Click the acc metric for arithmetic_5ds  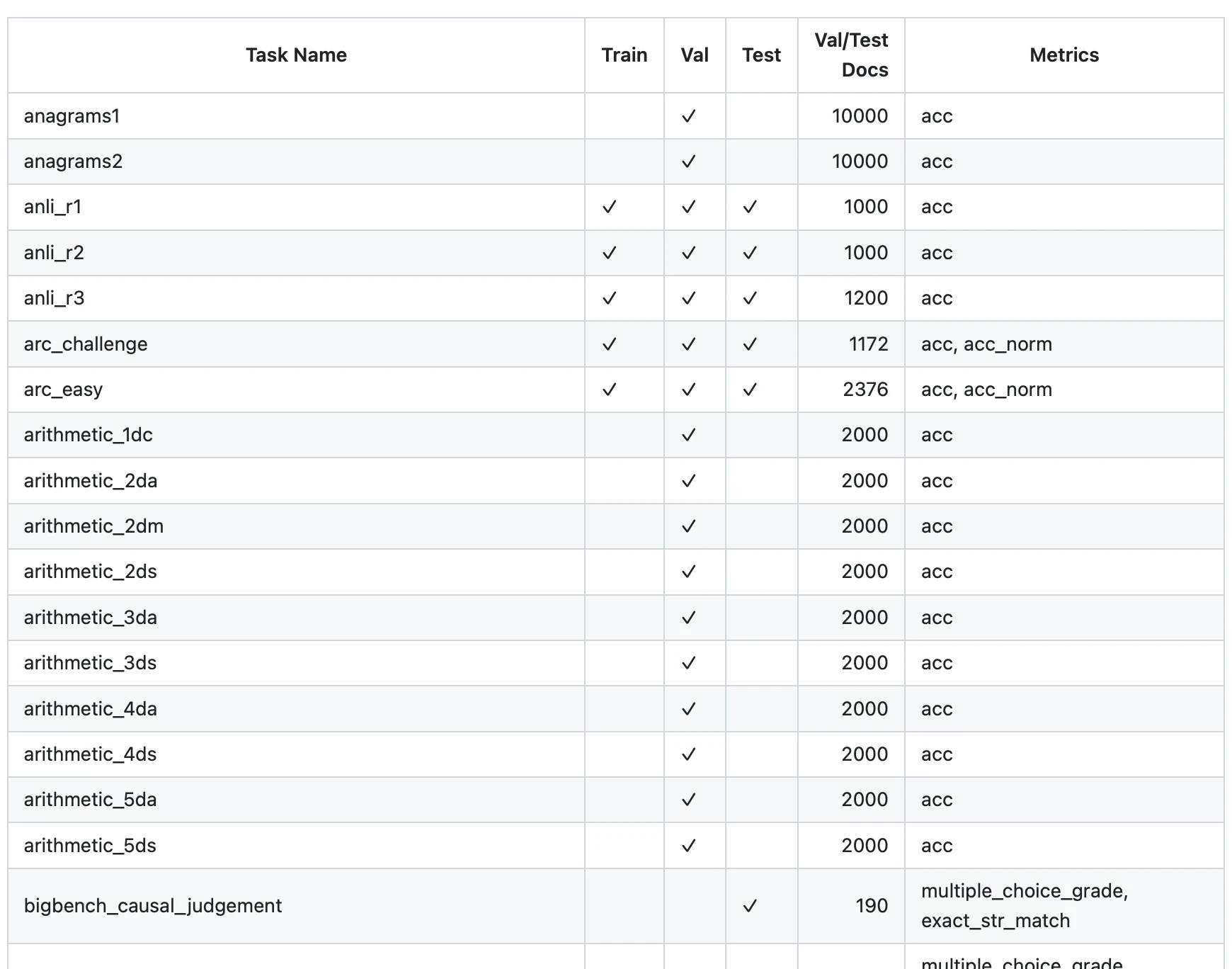point(937,846)
